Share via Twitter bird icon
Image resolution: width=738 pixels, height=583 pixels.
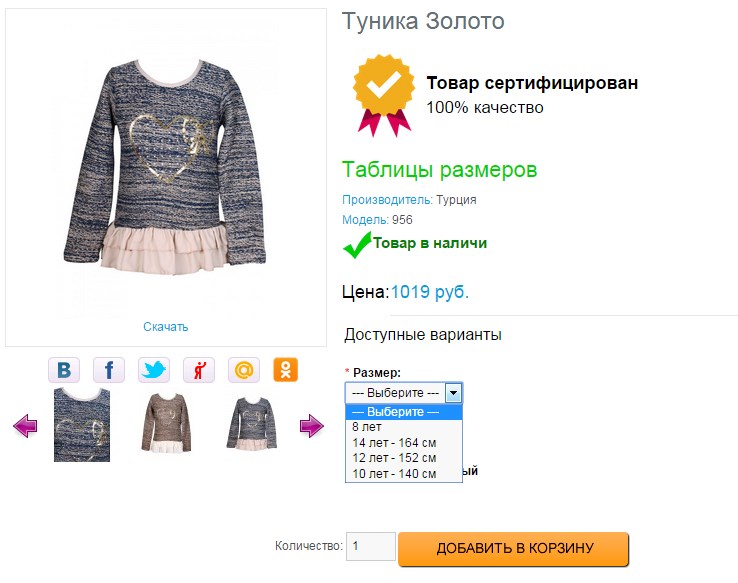[x=154, y=370]
